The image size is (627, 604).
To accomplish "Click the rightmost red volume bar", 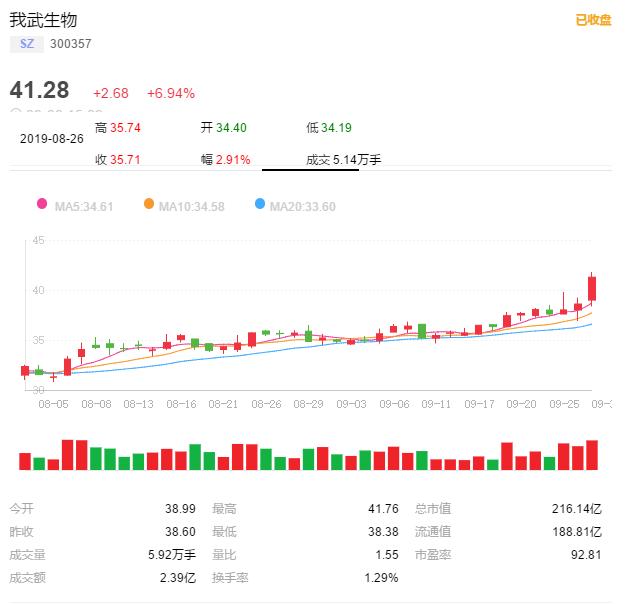I will (x=592, y=455).
